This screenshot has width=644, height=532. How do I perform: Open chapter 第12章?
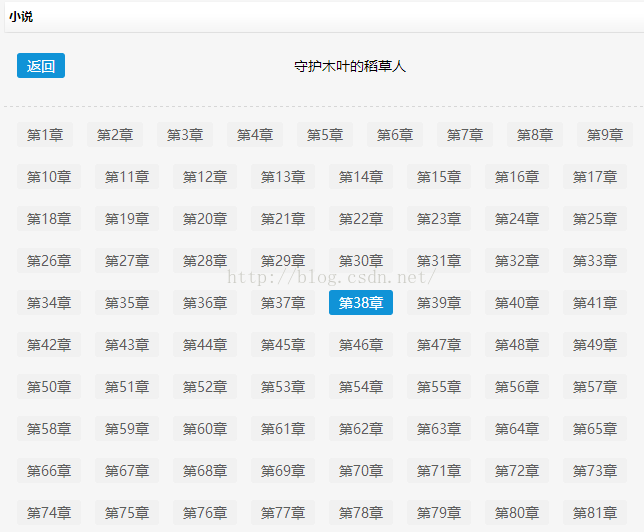[x=205, y=177]
